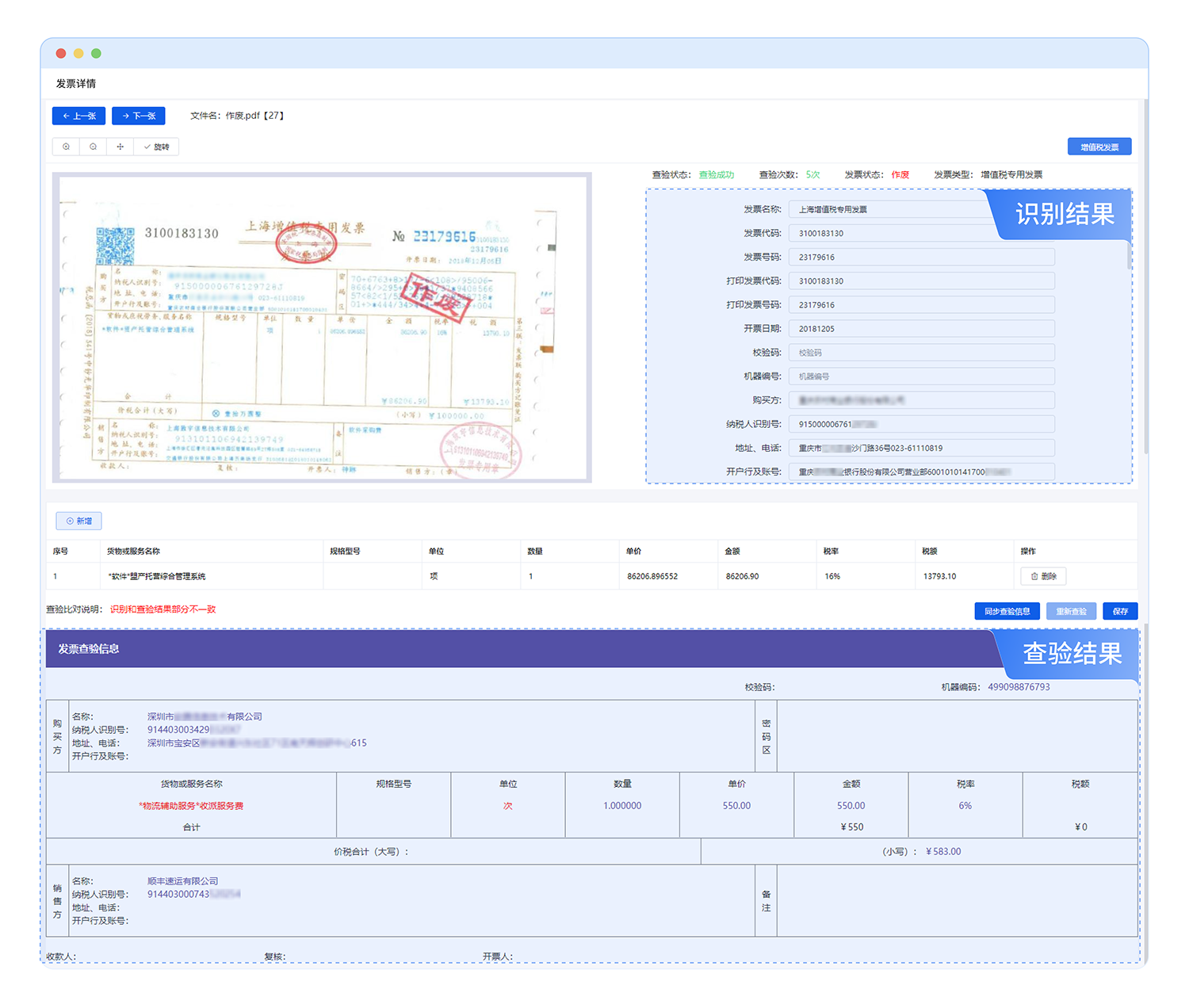Screen dimensions: 1189x1008
Task: Click the 1.000000 quantity value
Action: [x=622, y=806]
